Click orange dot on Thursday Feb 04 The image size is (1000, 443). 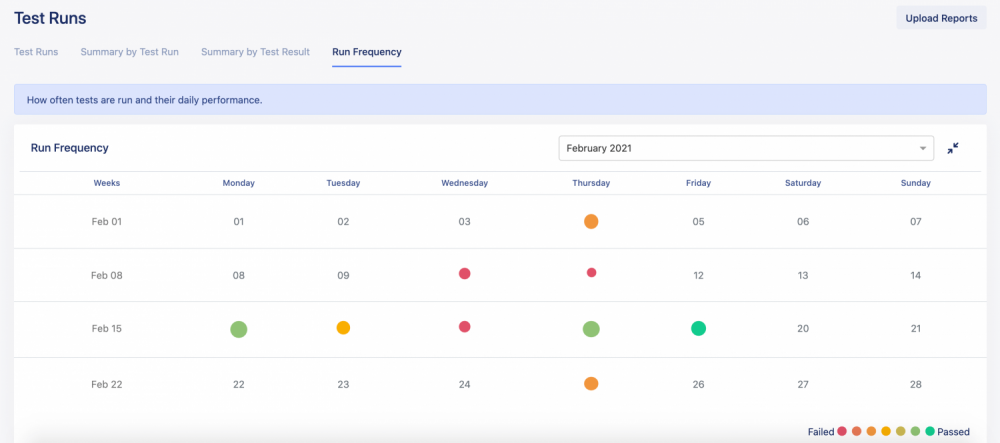(591, 222)
